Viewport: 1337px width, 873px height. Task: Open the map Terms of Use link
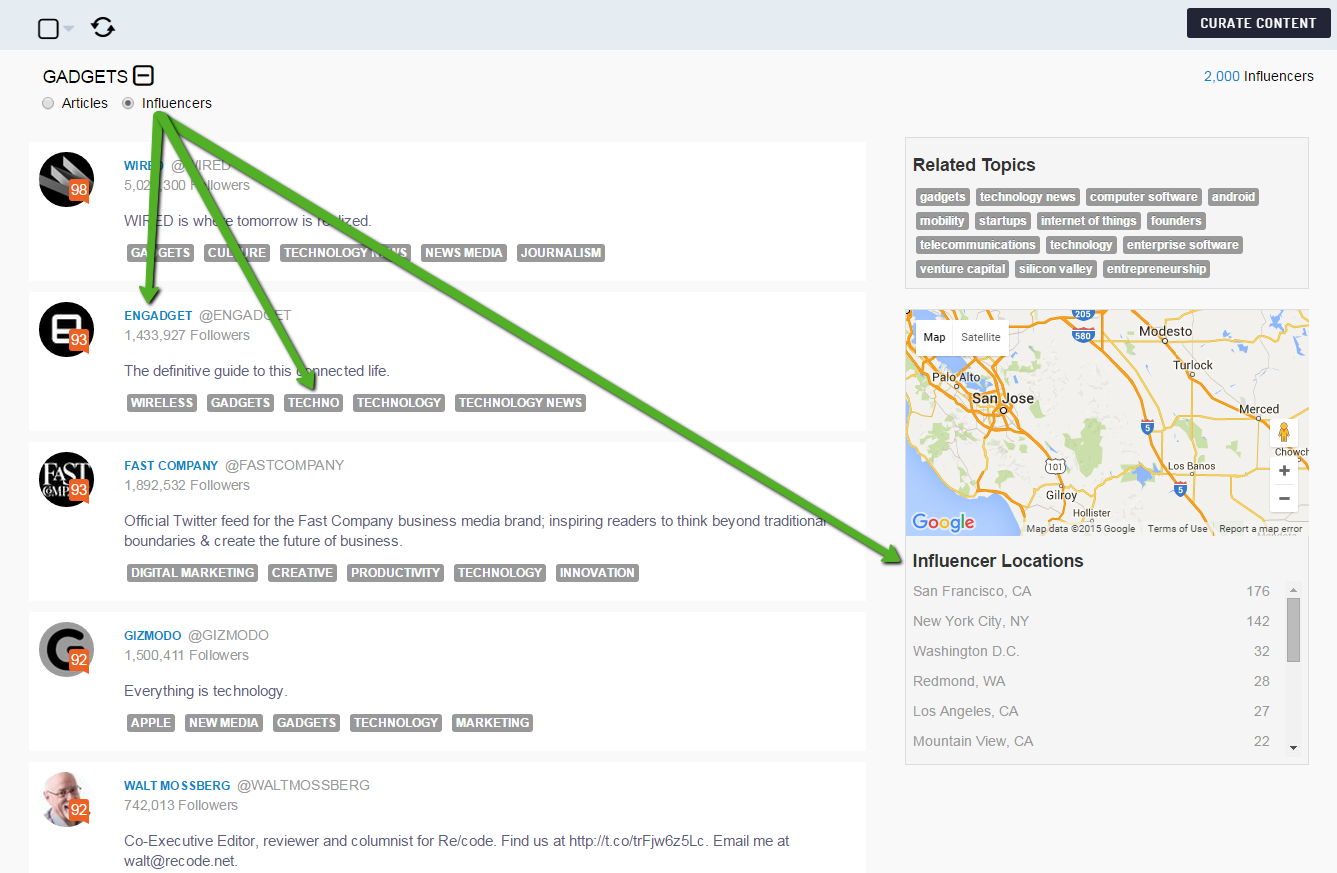point(1177,529)
